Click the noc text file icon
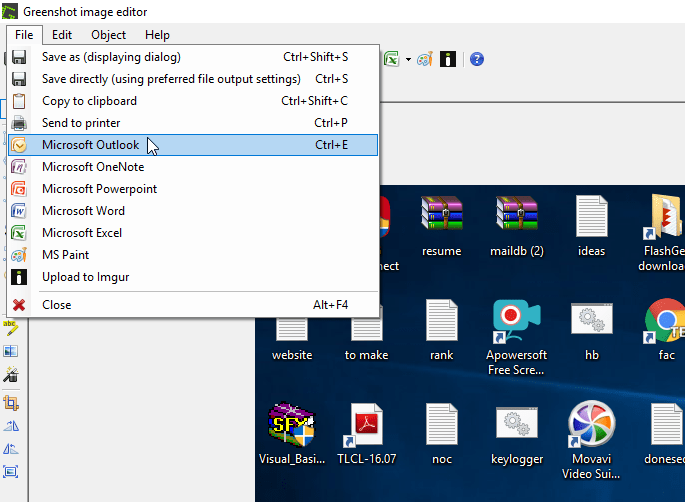 click(x=442, y=424)
